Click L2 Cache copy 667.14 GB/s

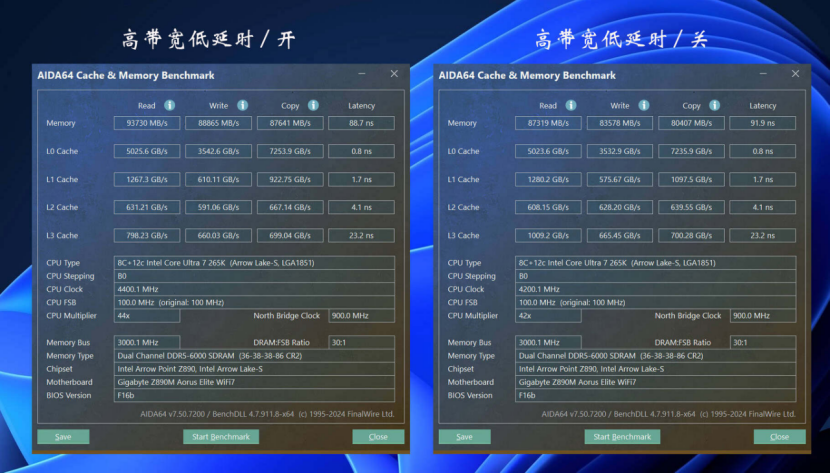pyautogui.click(x=290, y=207)
